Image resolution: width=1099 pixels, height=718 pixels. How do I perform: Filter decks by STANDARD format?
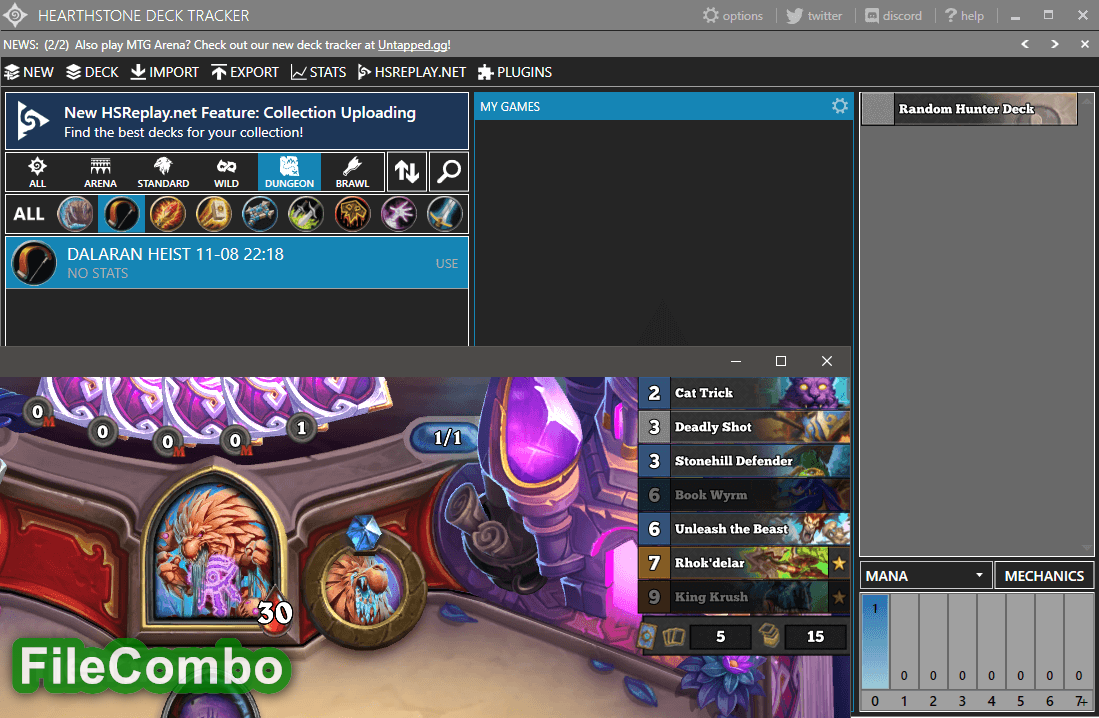163,172
